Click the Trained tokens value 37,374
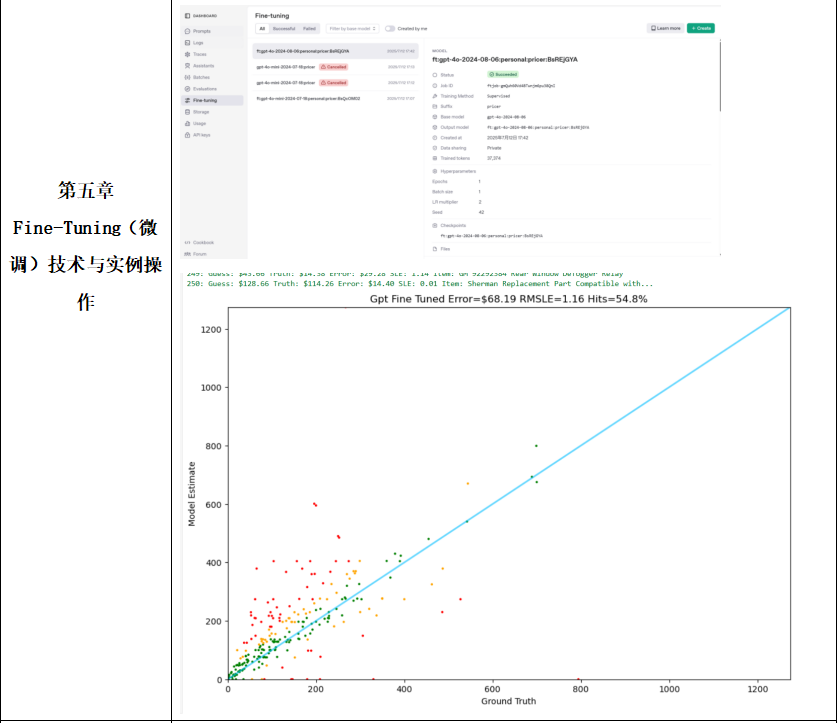 click(x=493, y=158)
